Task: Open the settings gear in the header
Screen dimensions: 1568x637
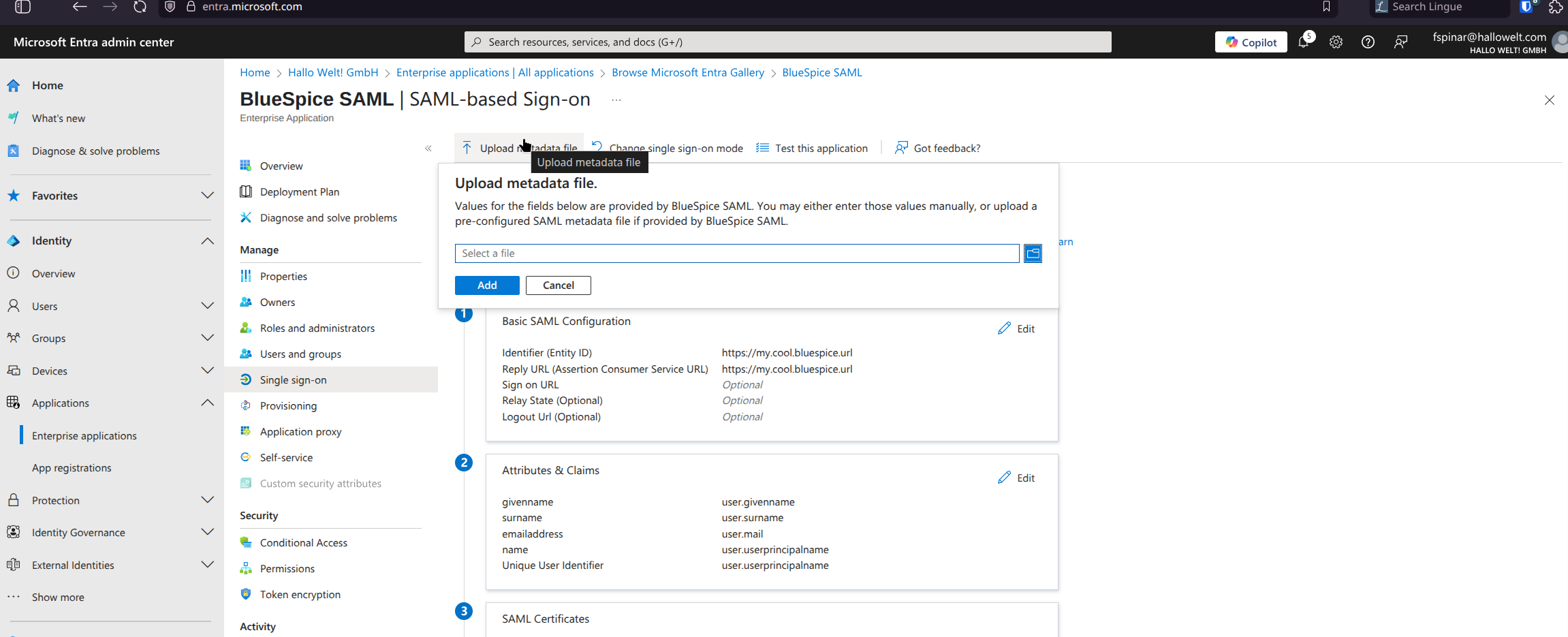Action: 1336,42
